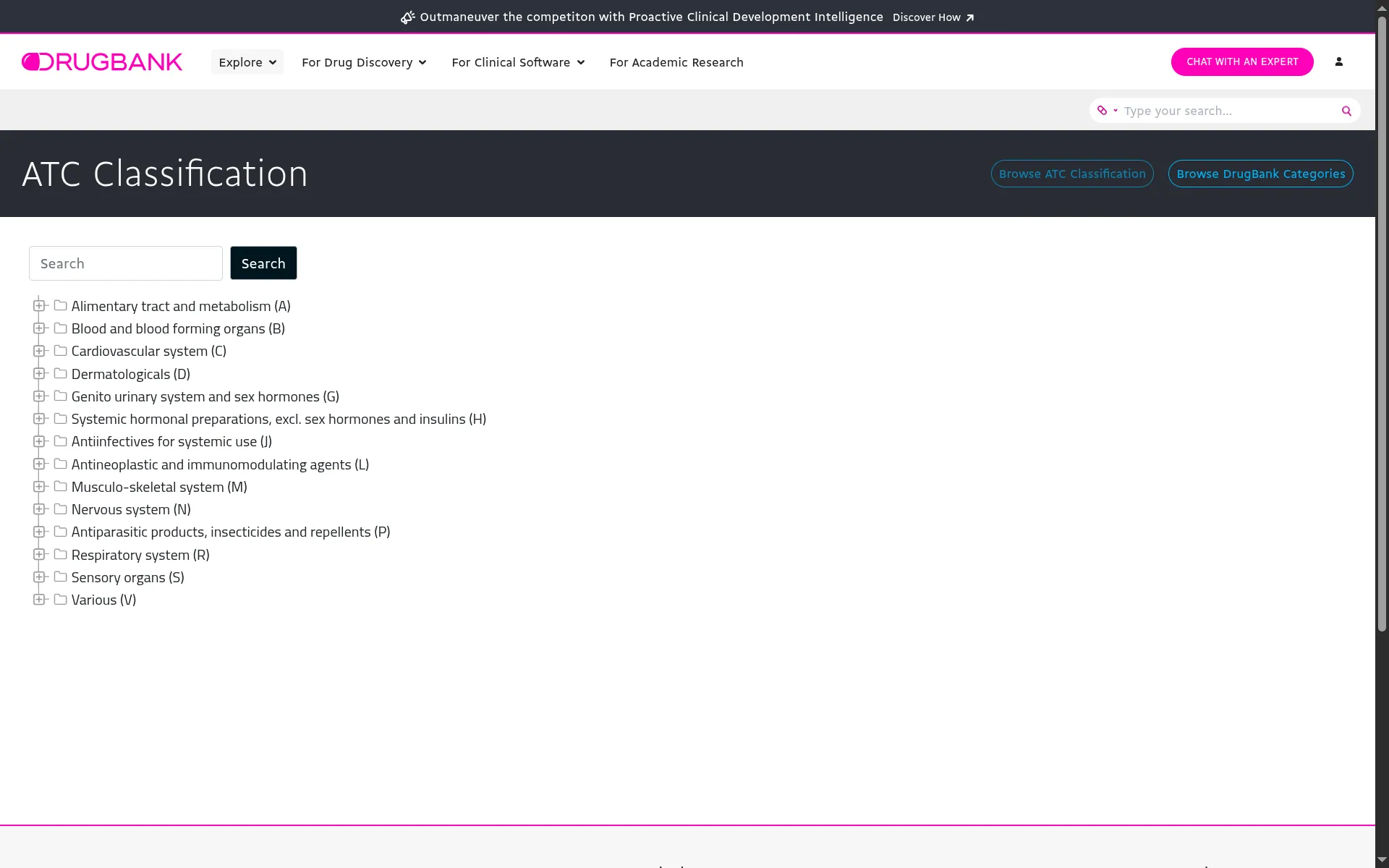
Task: Expand the Respiratory system tree node
Action: pyautogui.click(x=39, y=555)
